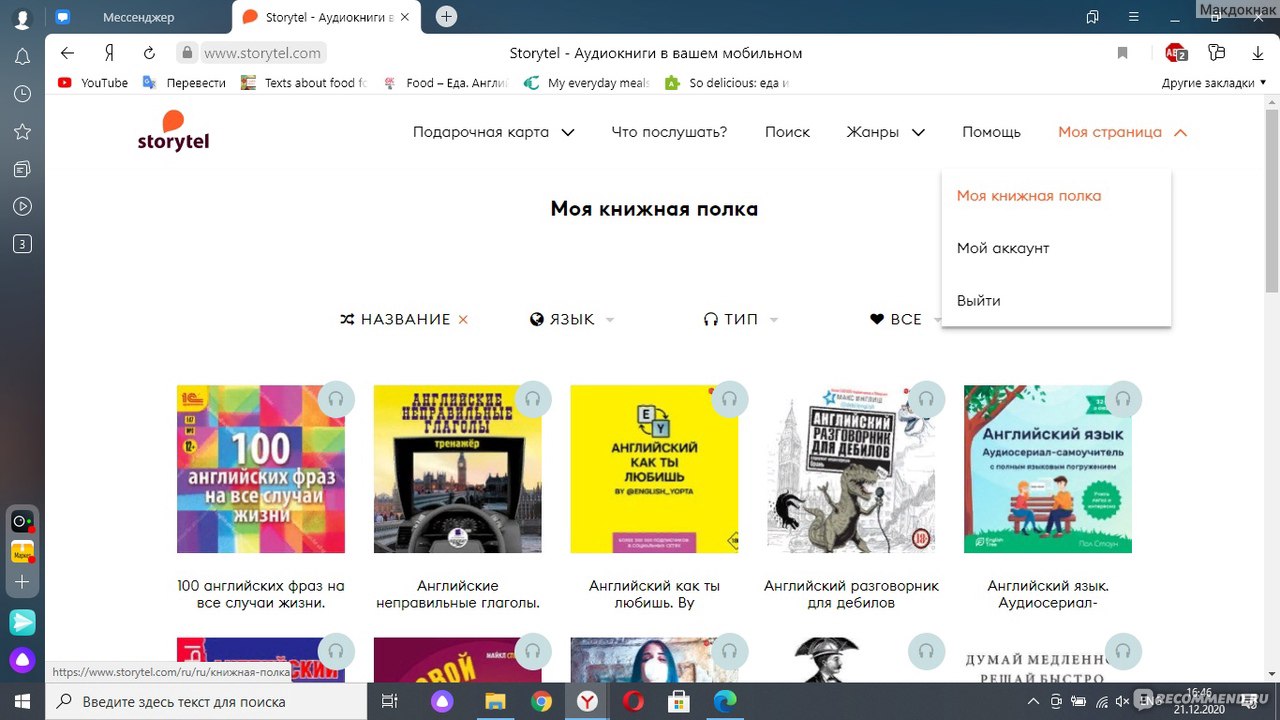Open the Adblock extension icon
Viewport: 1280px width, 720px height.
coord(1176,53)
